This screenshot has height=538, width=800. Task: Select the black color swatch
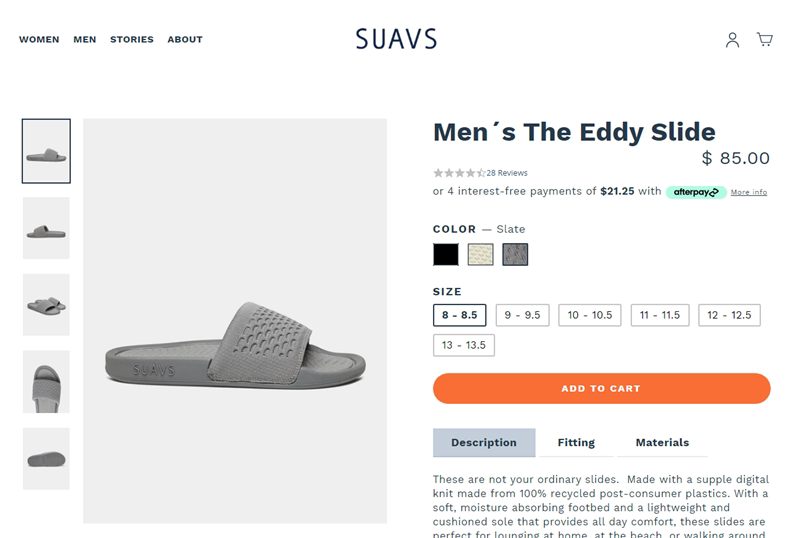[x=446, y=255]
